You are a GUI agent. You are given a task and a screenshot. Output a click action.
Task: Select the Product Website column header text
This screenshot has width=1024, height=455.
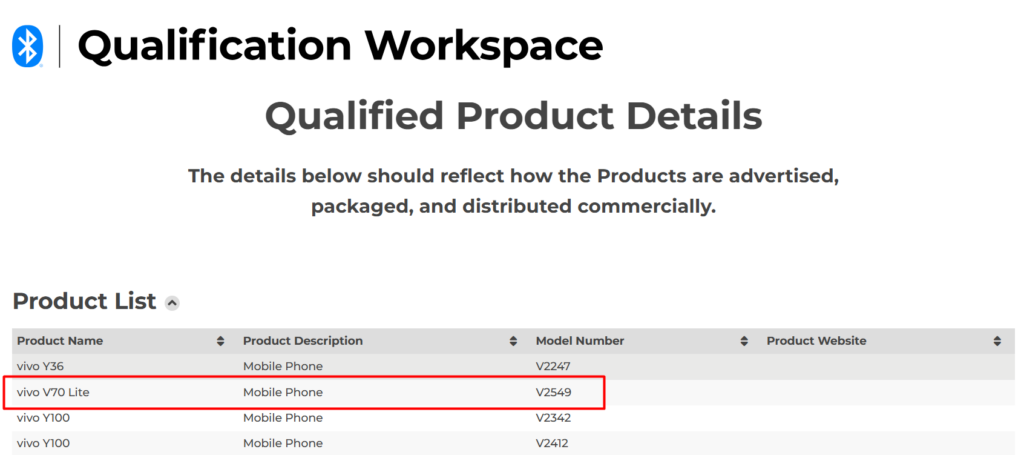[816, 341]
